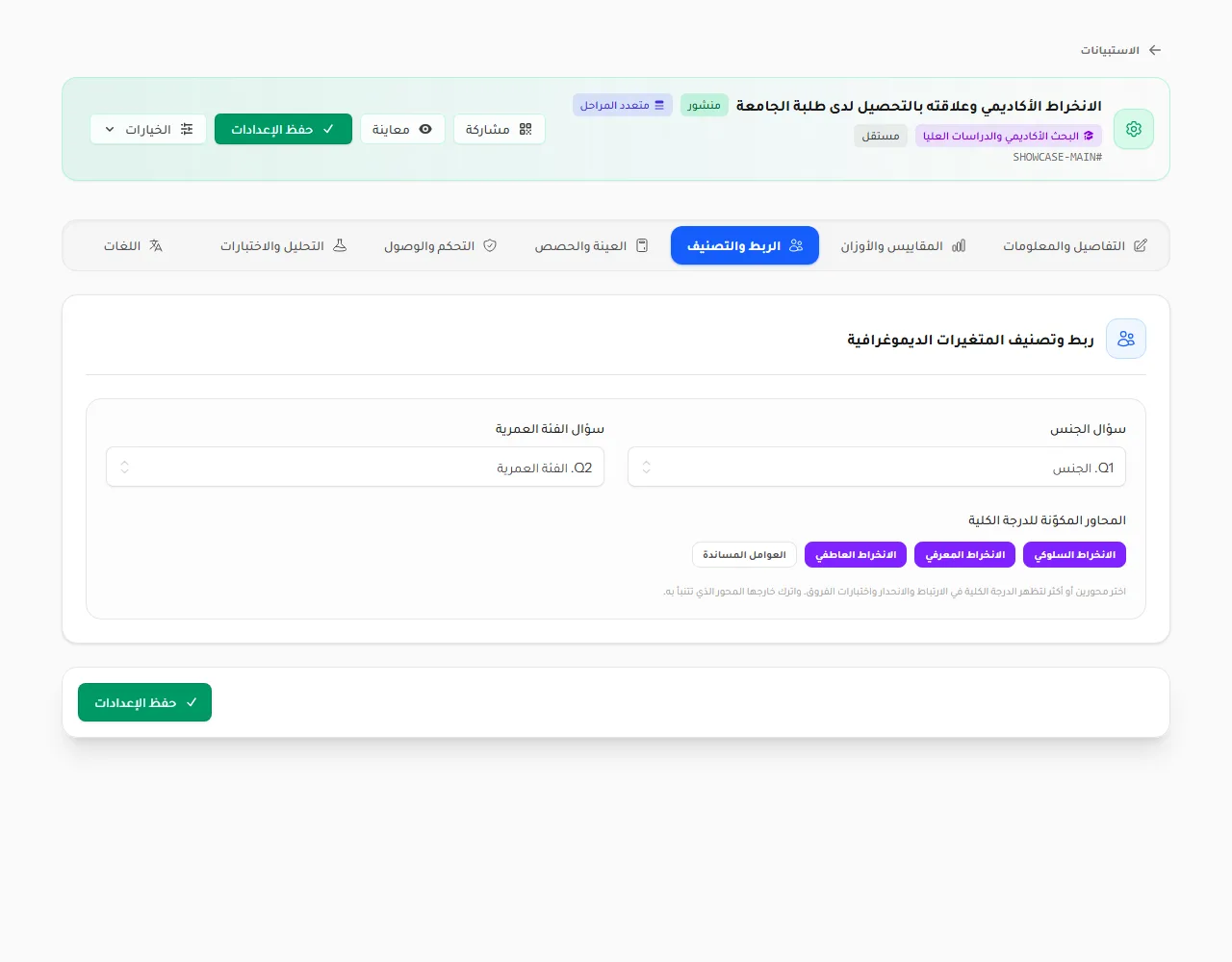Save settings with the header حفظ الإعدادات button
This screenshot has width=1232, height=962.
283,129
